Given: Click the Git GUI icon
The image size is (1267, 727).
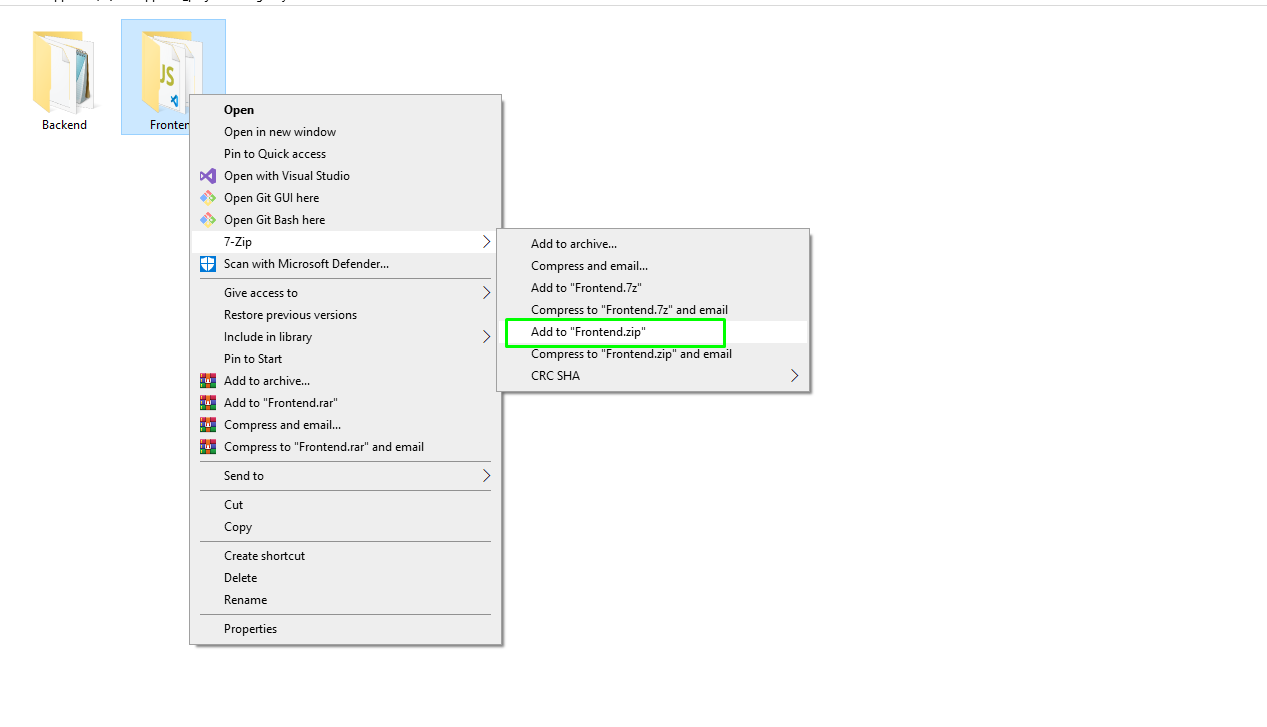Looking at the screenshot, I should [208, 198].
